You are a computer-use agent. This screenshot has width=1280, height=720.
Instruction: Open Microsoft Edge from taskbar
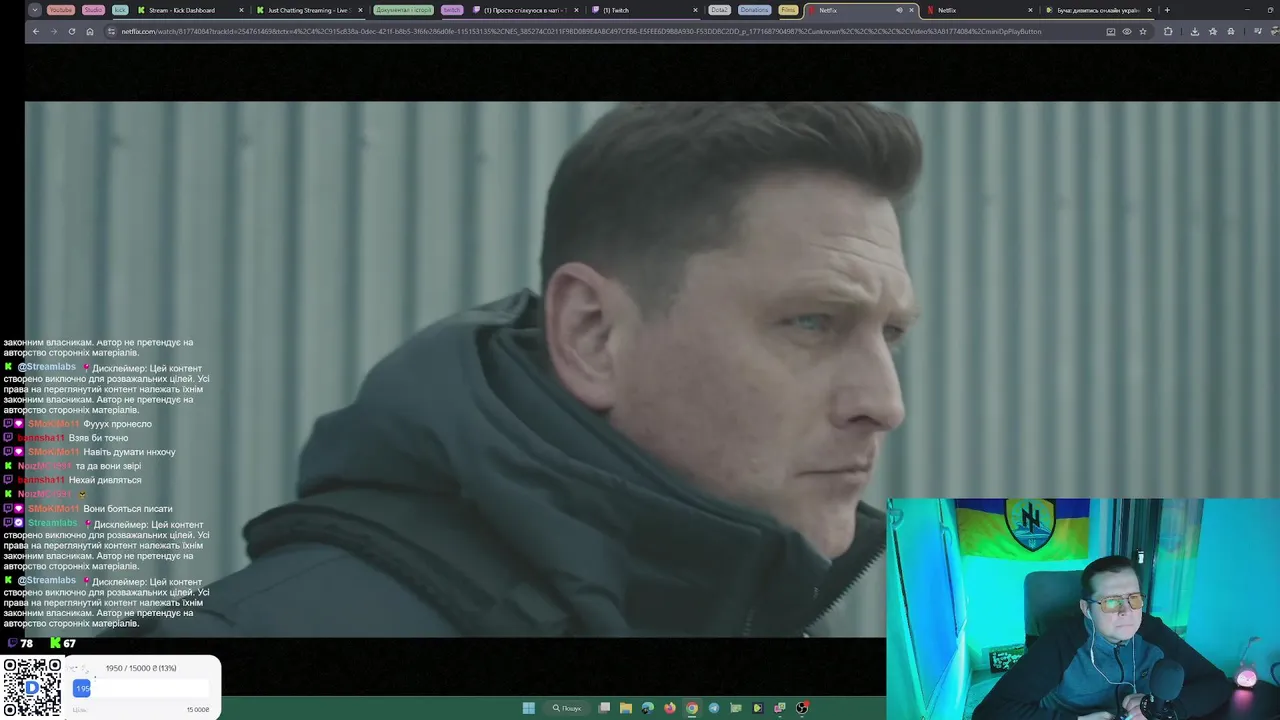(x=648, y=708)
